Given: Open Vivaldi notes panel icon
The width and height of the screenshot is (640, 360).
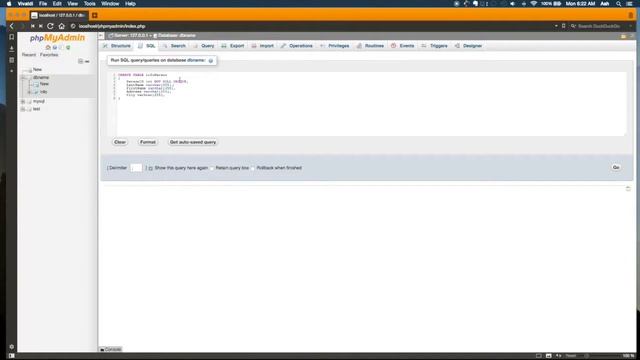Looking at the screenshot, I should 11,60.
